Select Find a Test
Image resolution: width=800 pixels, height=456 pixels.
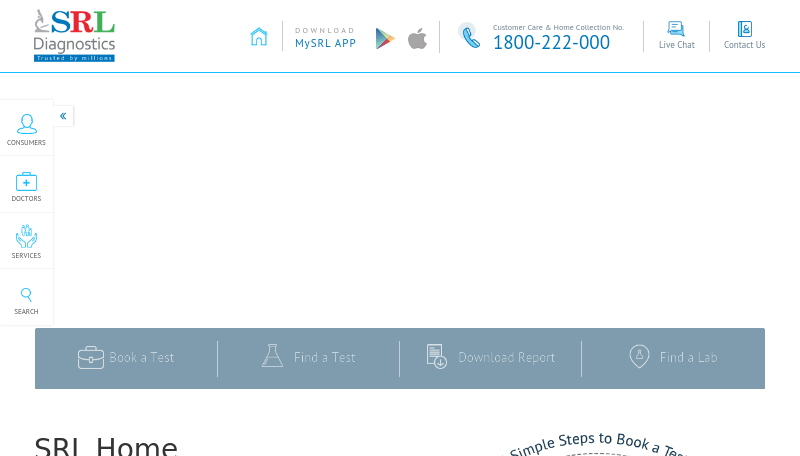308,358
